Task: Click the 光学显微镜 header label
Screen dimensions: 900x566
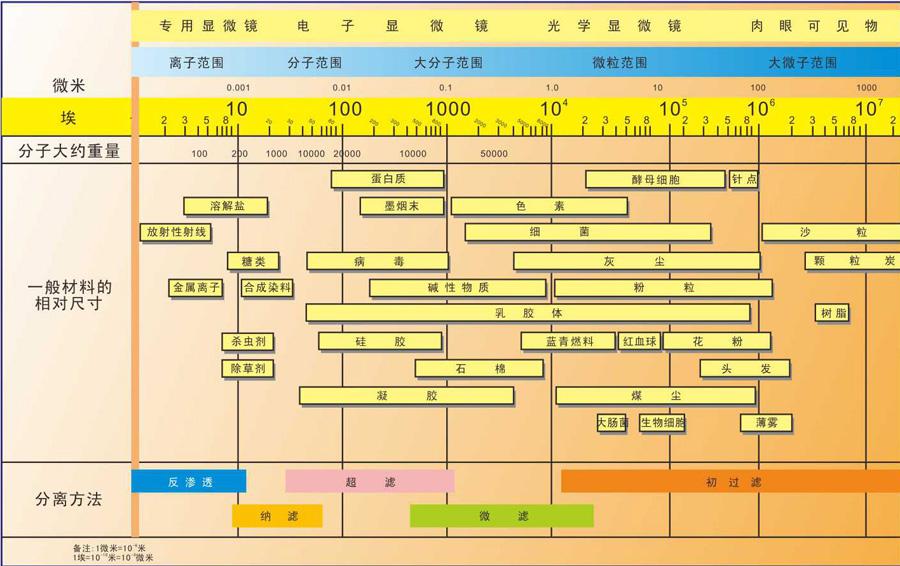Action: click(x=614, y=26)
